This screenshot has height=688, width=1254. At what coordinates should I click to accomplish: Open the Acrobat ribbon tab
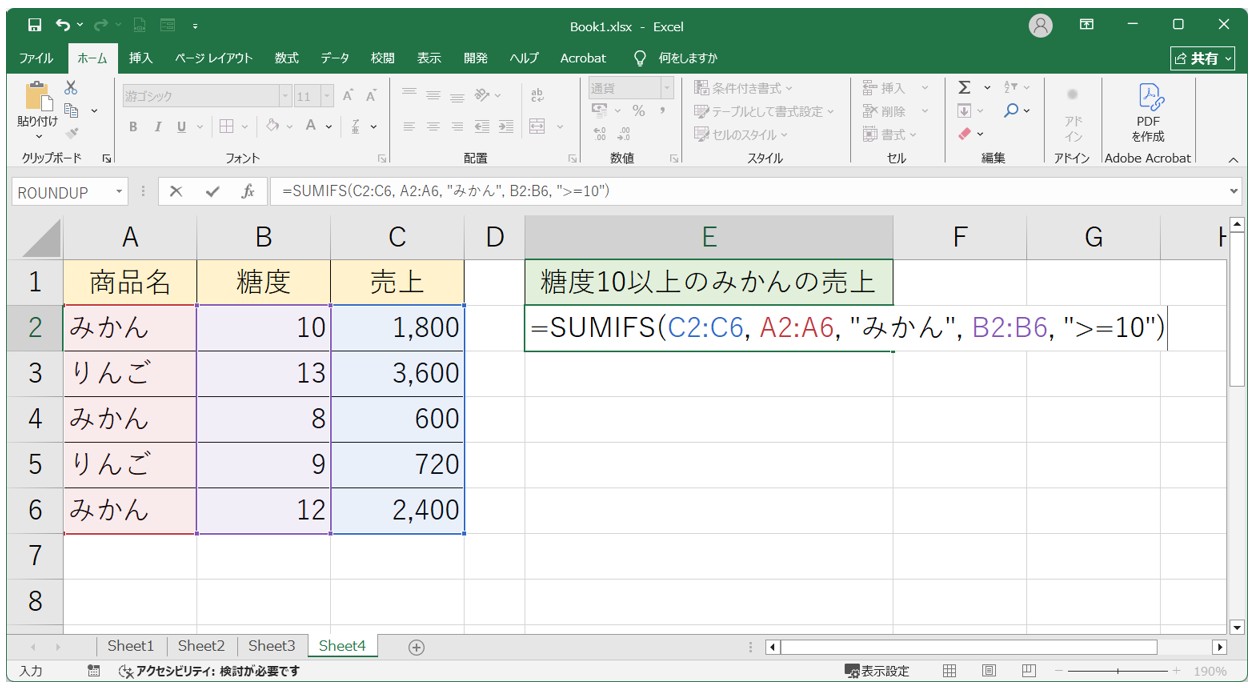coord(583,58)
